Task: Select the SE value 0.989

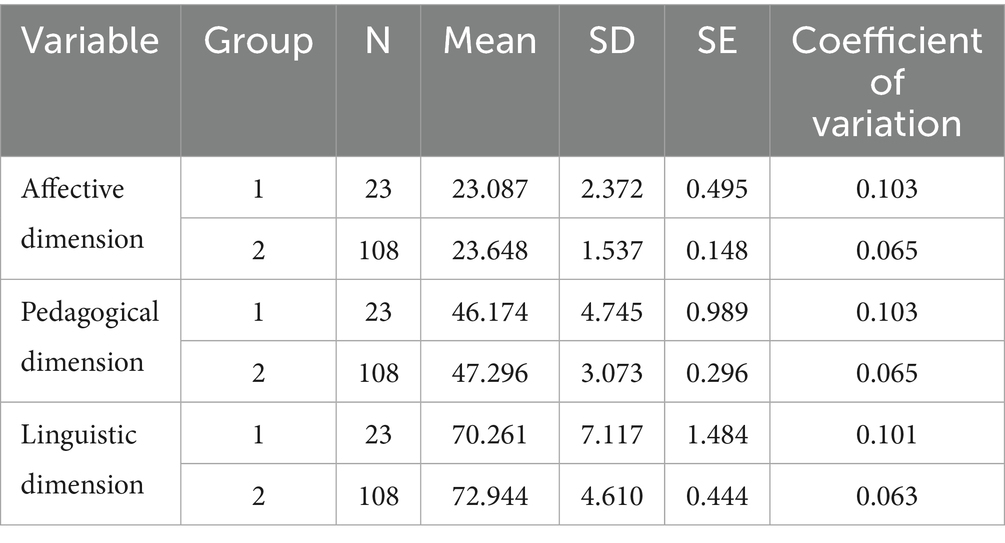Action: pyautogui.click(x=716, y=312)
